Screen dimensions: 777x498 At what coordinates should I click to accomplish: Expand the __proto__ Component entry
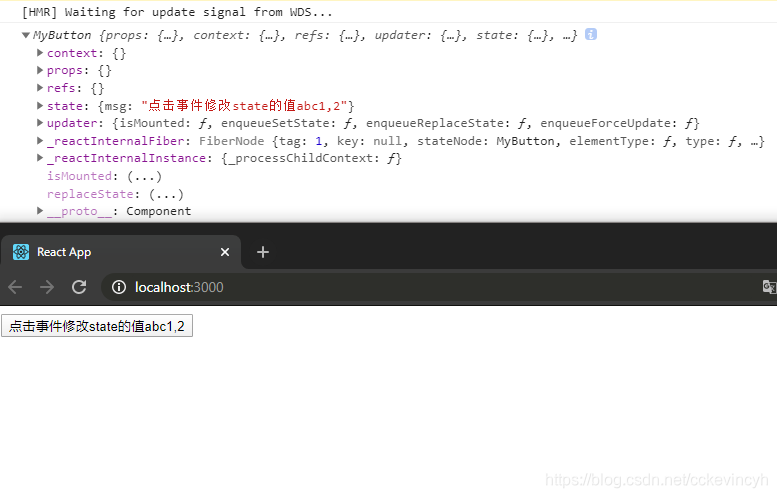point(40,211)
